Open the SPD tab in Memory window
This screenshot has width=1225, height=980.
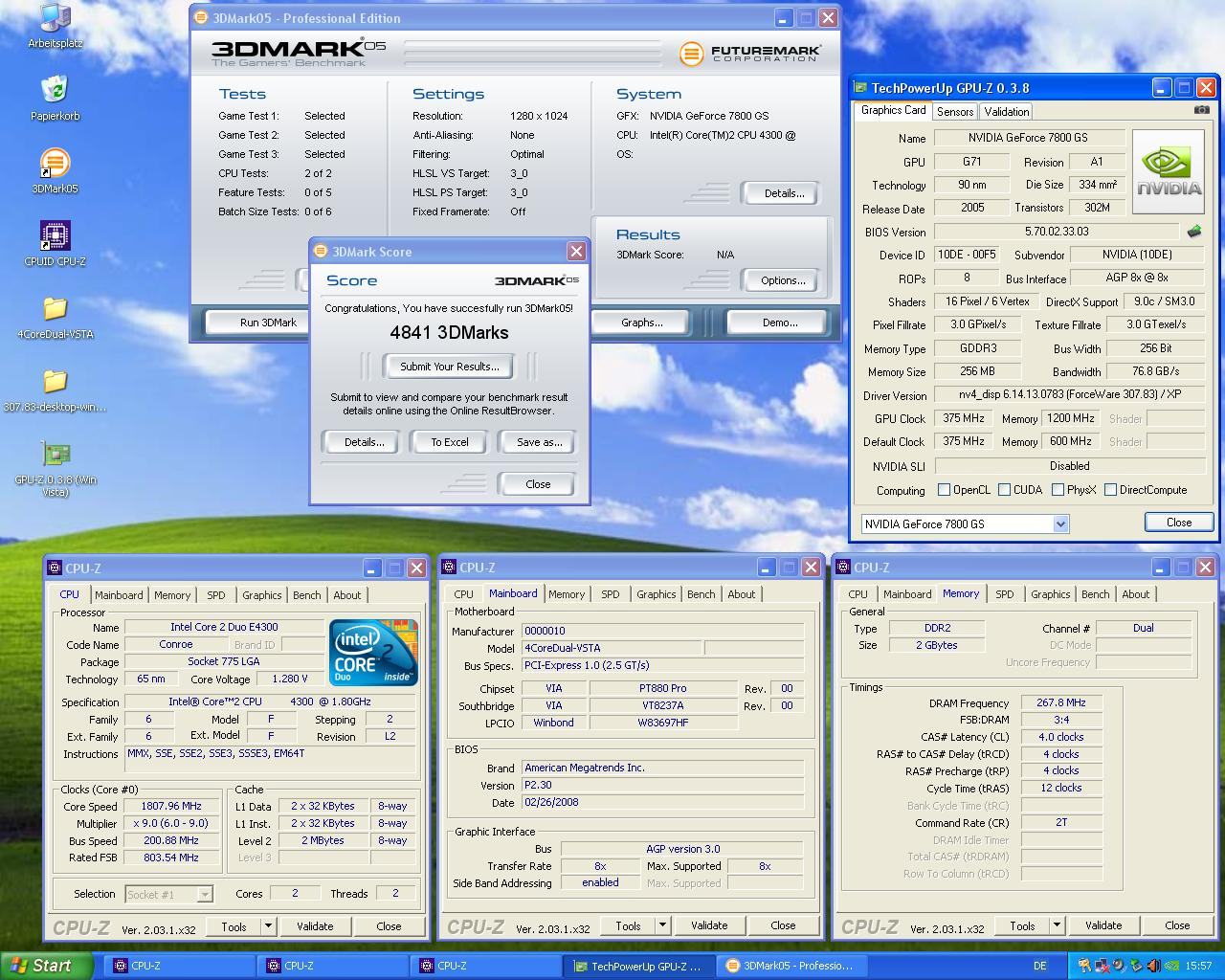point(1004,594)
